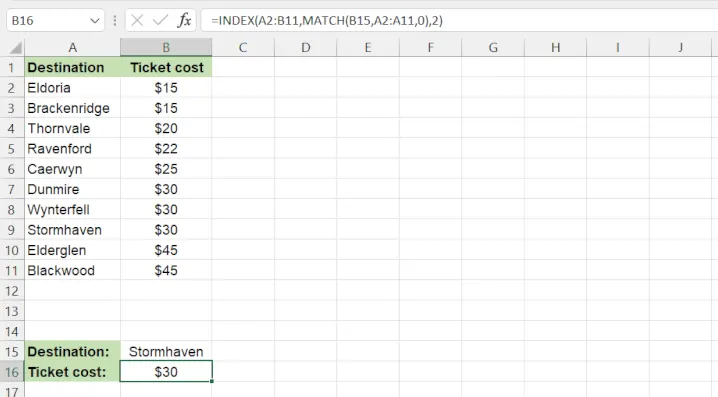
Task: Click the selected result cell B16 showing $30
Action: (x=166, y=371)
